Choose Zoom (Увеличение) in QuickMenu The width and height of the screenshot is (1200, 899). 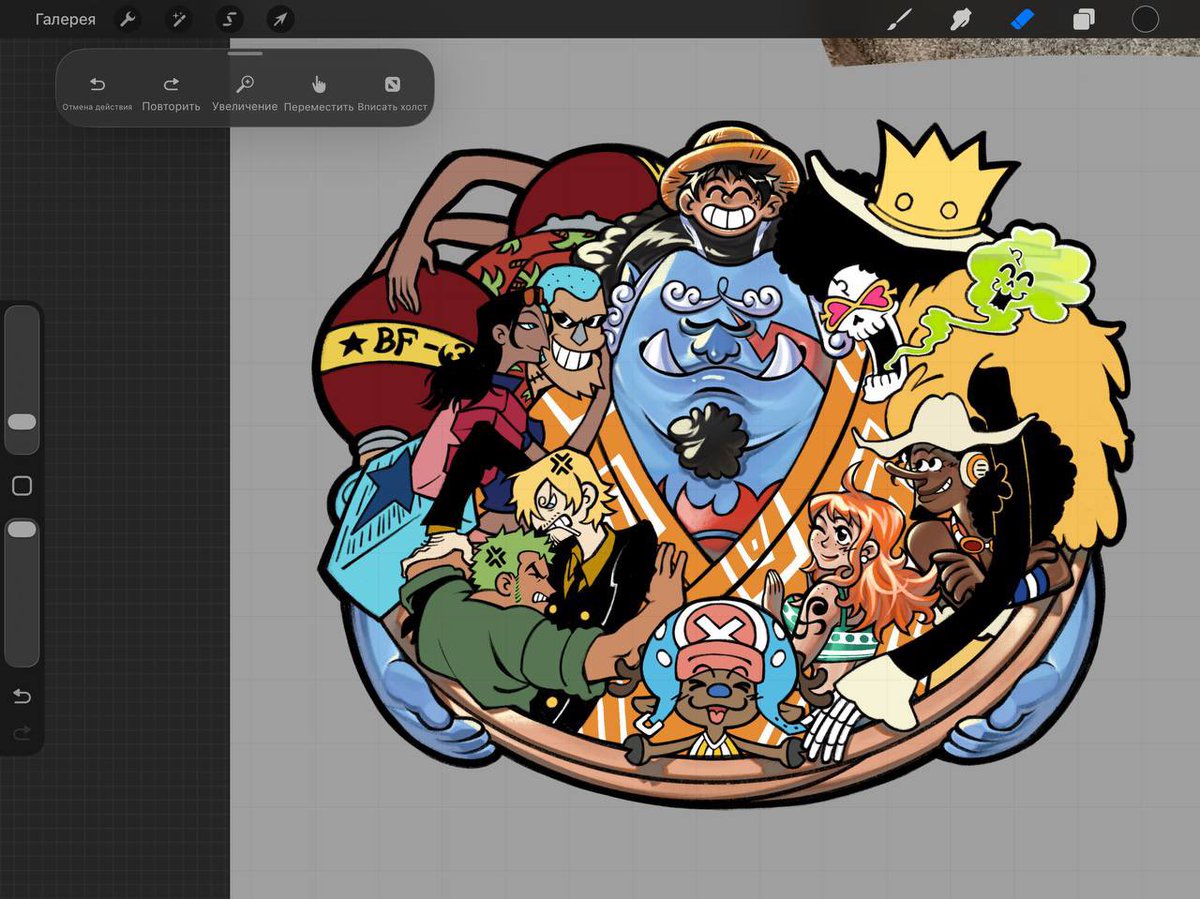[x=245, y=93]
